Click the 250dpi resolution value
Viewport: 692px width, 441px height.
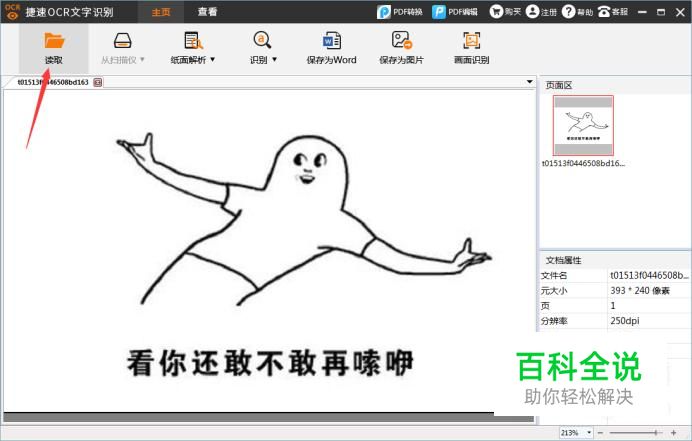coord(624,321)
